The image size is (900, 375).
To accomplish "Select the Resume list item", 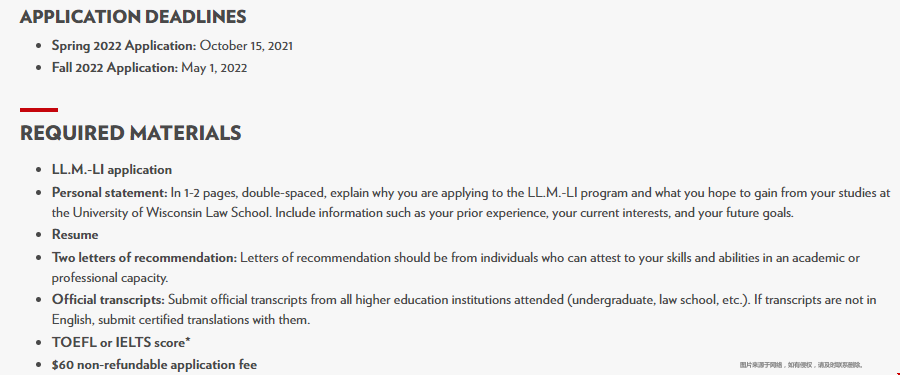I will coord(75,234).
